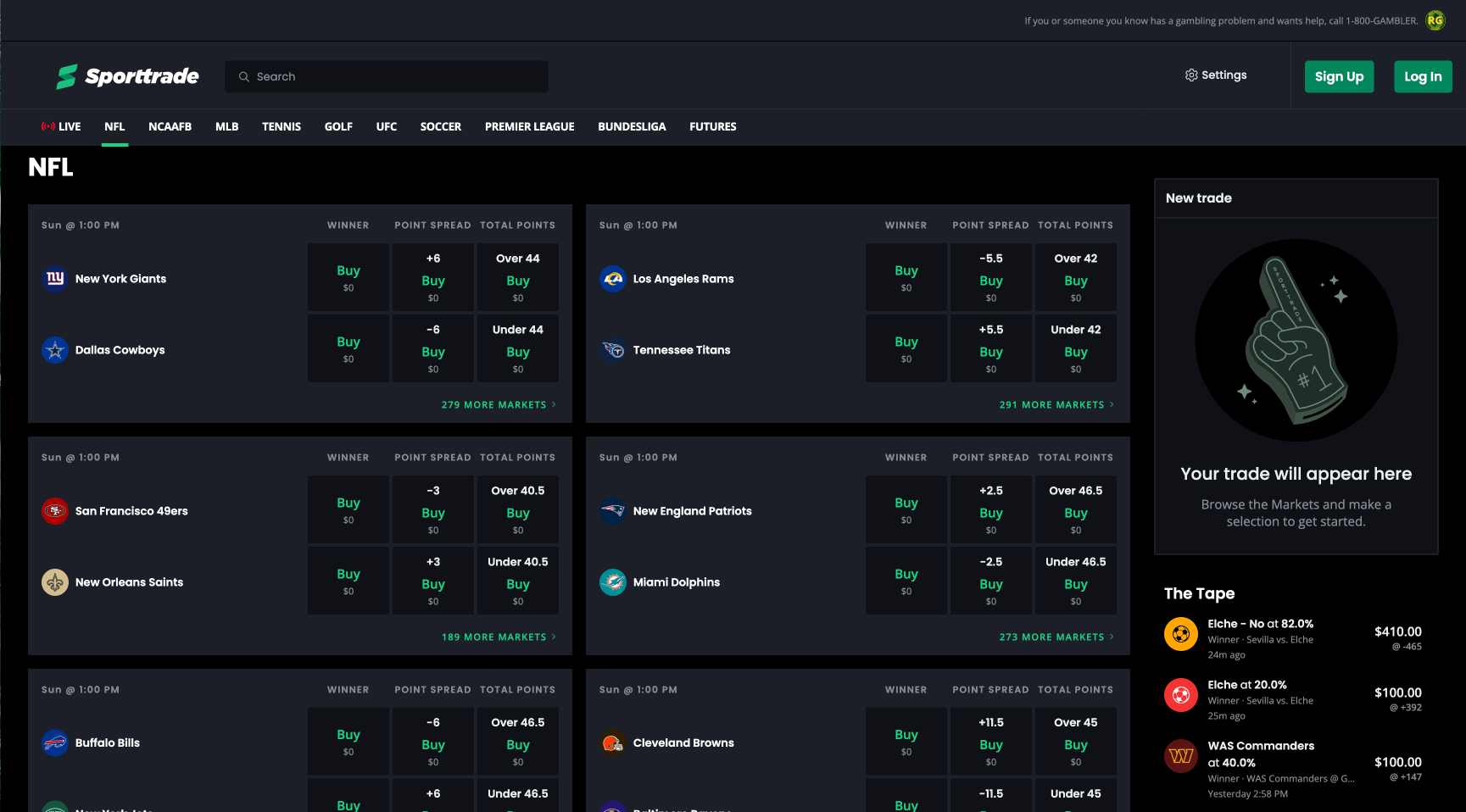Open the GOLF tab

(x=338, y=126)
